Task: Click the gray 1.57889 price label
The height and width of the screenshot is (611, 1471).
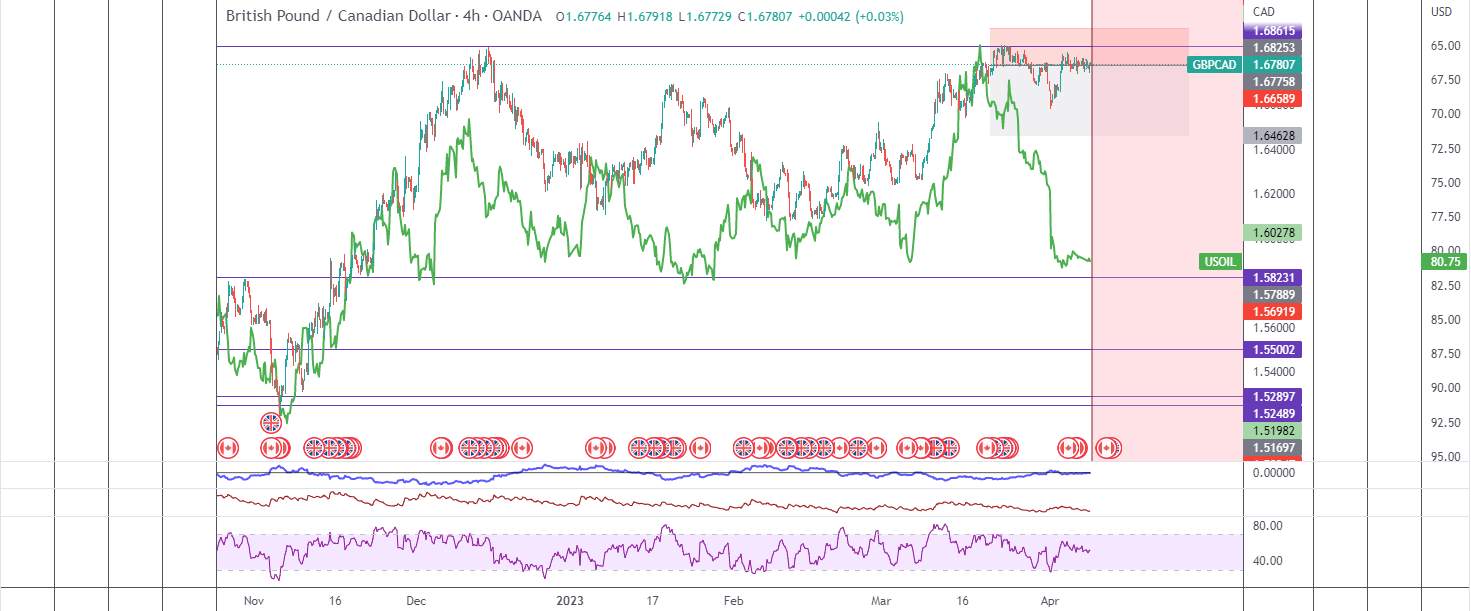Action: pos(1273,294)
